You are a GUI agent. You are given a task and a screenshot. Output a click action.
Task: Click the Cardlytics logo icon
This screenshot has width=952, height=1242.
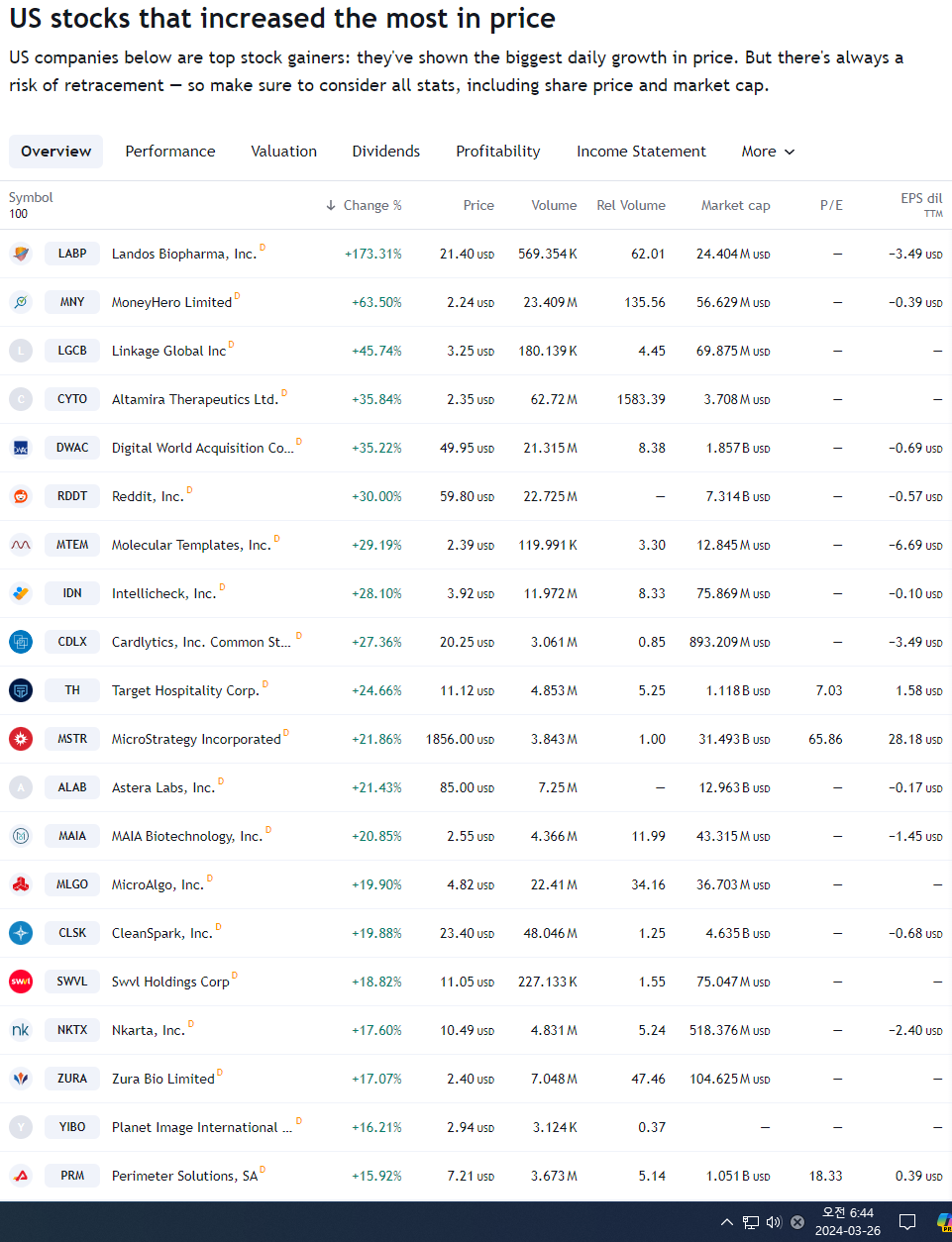pyautogui.click(x=21, y=642)
